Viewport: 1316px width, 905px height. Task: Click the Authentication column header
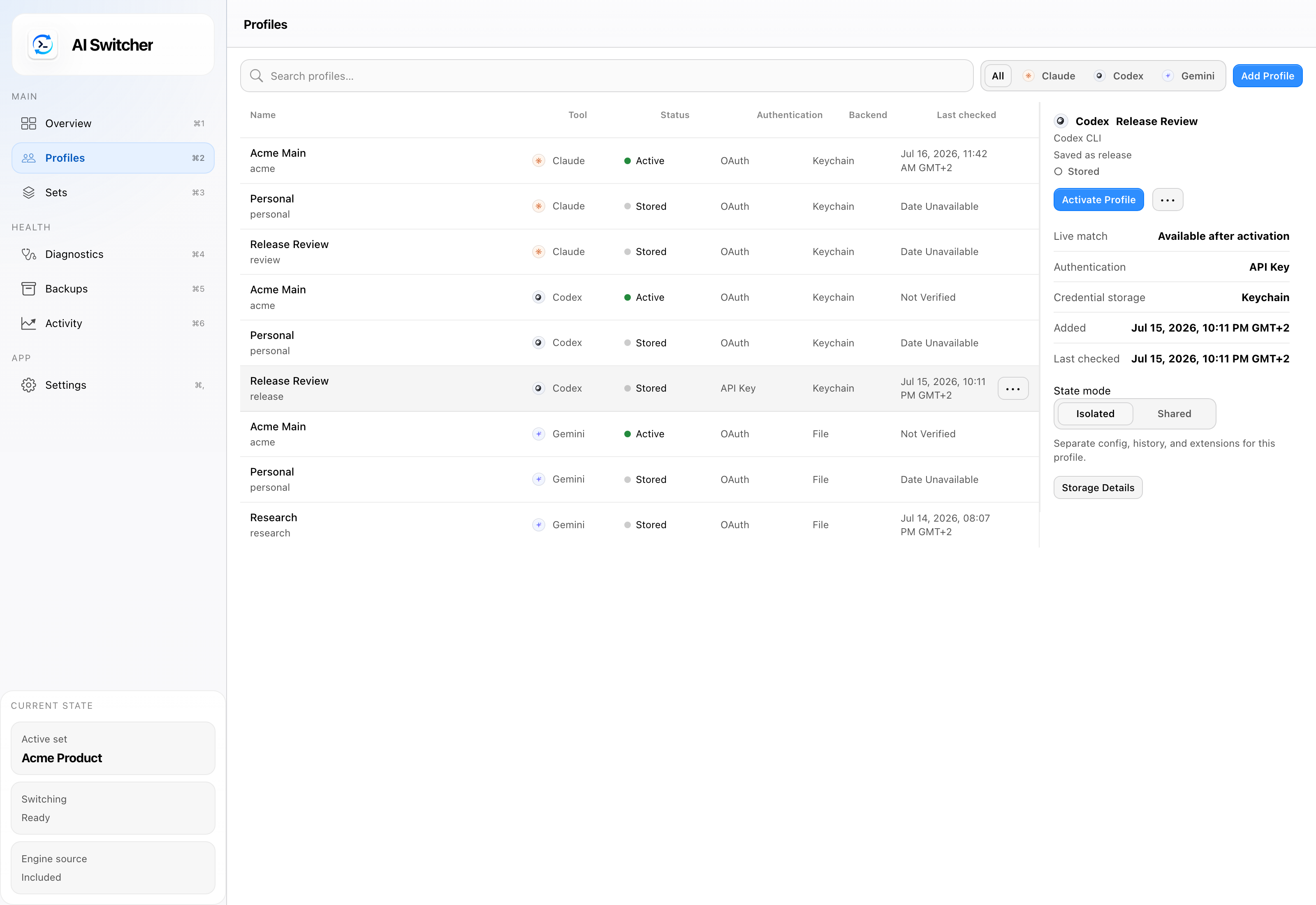click(790, 114)
